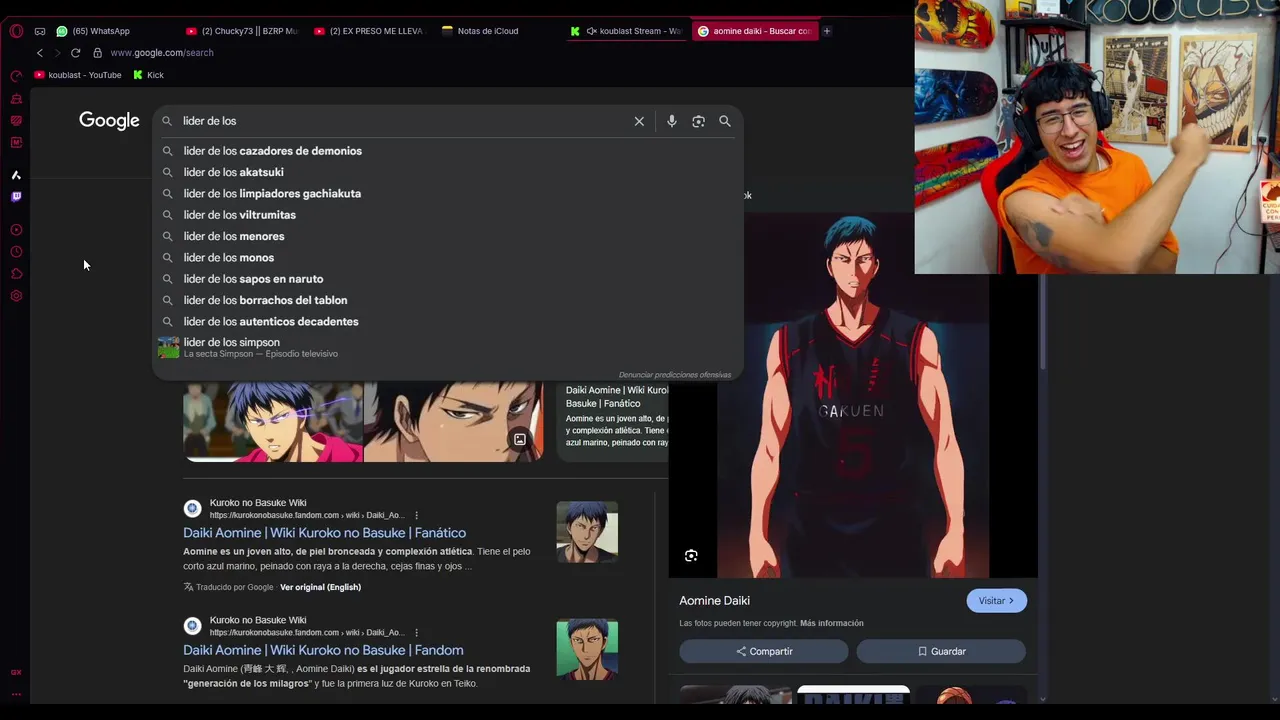Open the Aria AI sidebar icon
The image size is (1280, 720).
(x=16, y=175)
